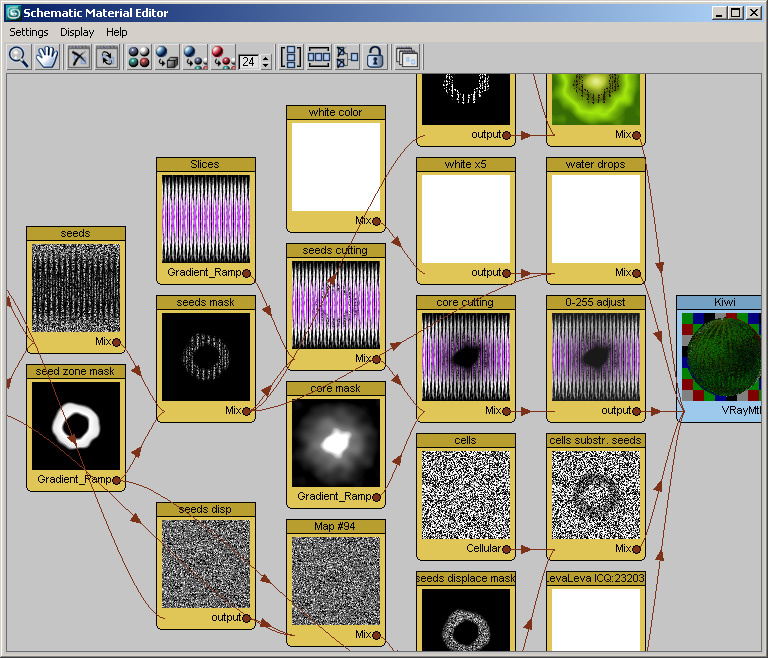Open the Help menu
The image size is (768, 658).
tap(117, 32)
